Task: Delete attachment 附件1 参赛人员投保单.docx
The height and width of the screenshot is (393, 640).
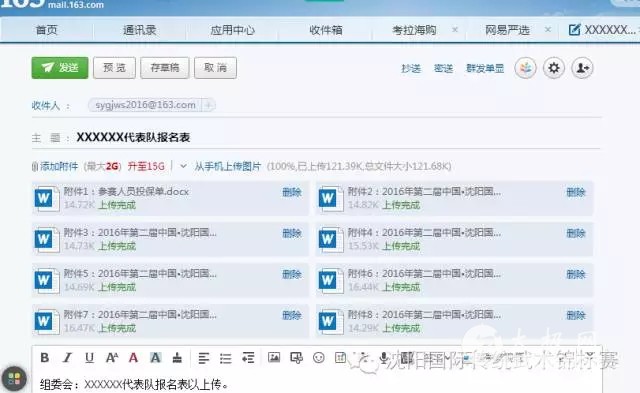Action: (291, 192)
